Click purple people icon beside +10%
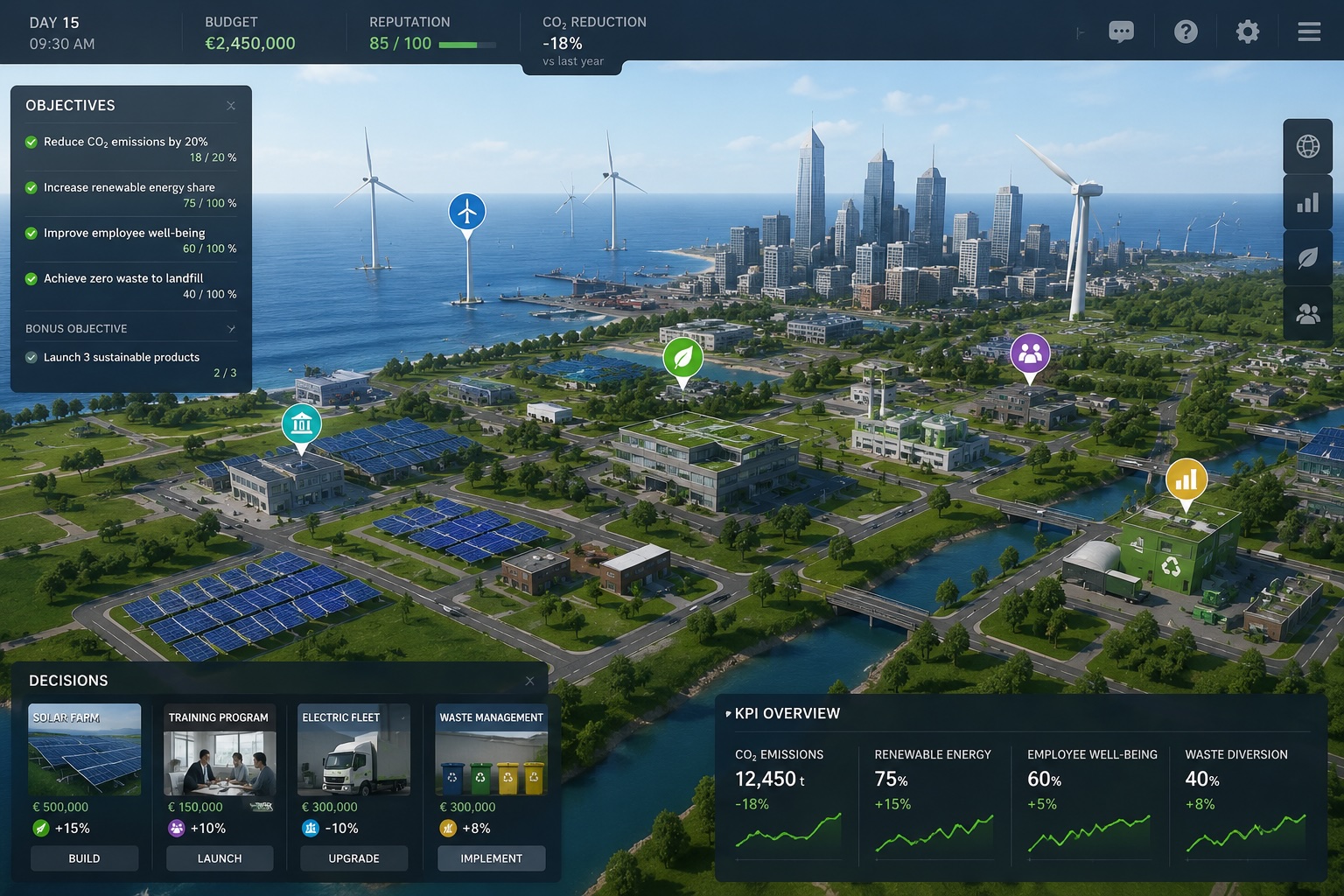Viewport: 1344px width, 896px height. (176, 828)
